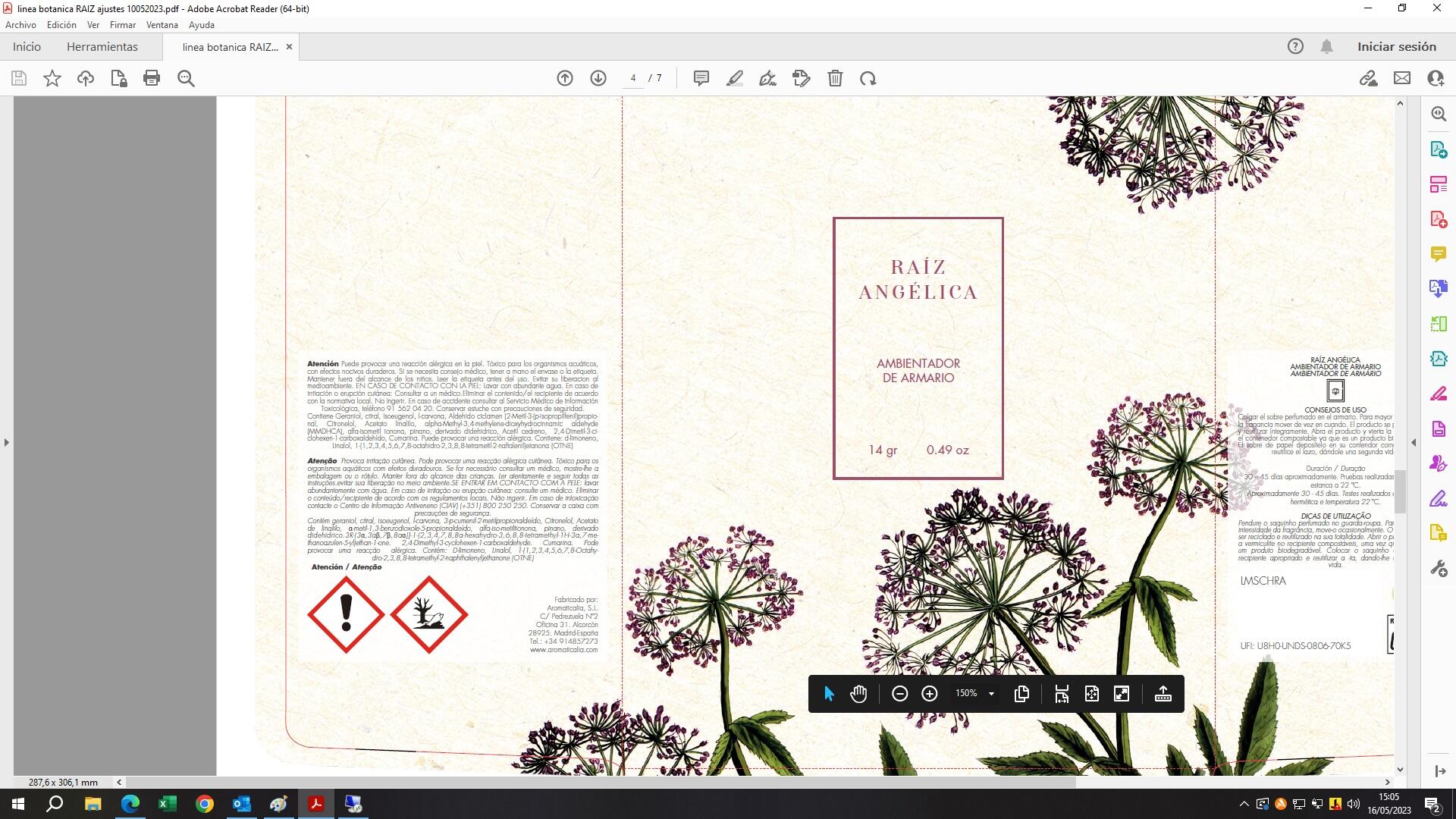Viewport: 1456px width, 819px height.
Task: Rotate the page clockwise
Action: (x=868, y=78)
